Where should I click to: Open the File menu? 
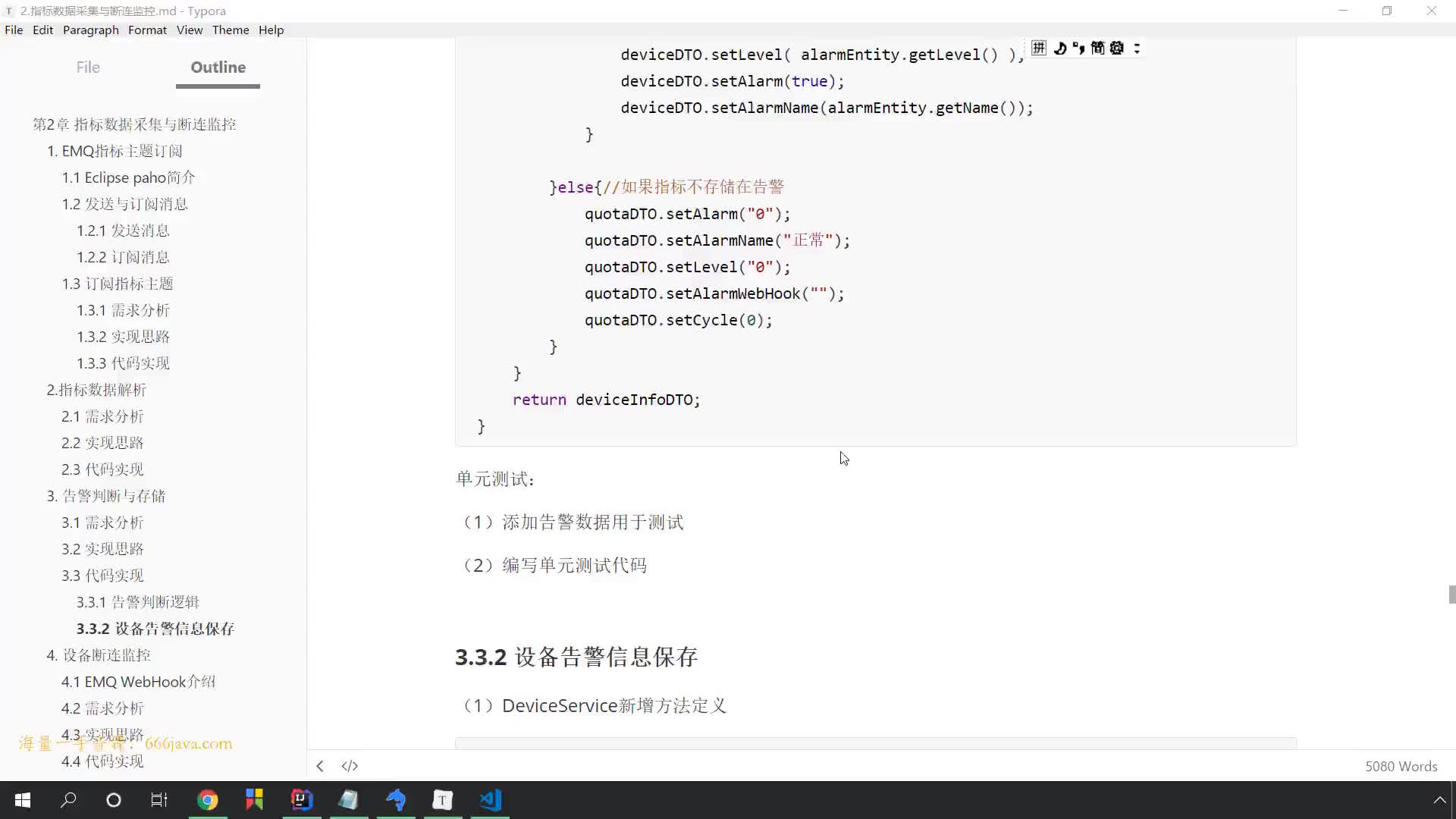point(14,30)
